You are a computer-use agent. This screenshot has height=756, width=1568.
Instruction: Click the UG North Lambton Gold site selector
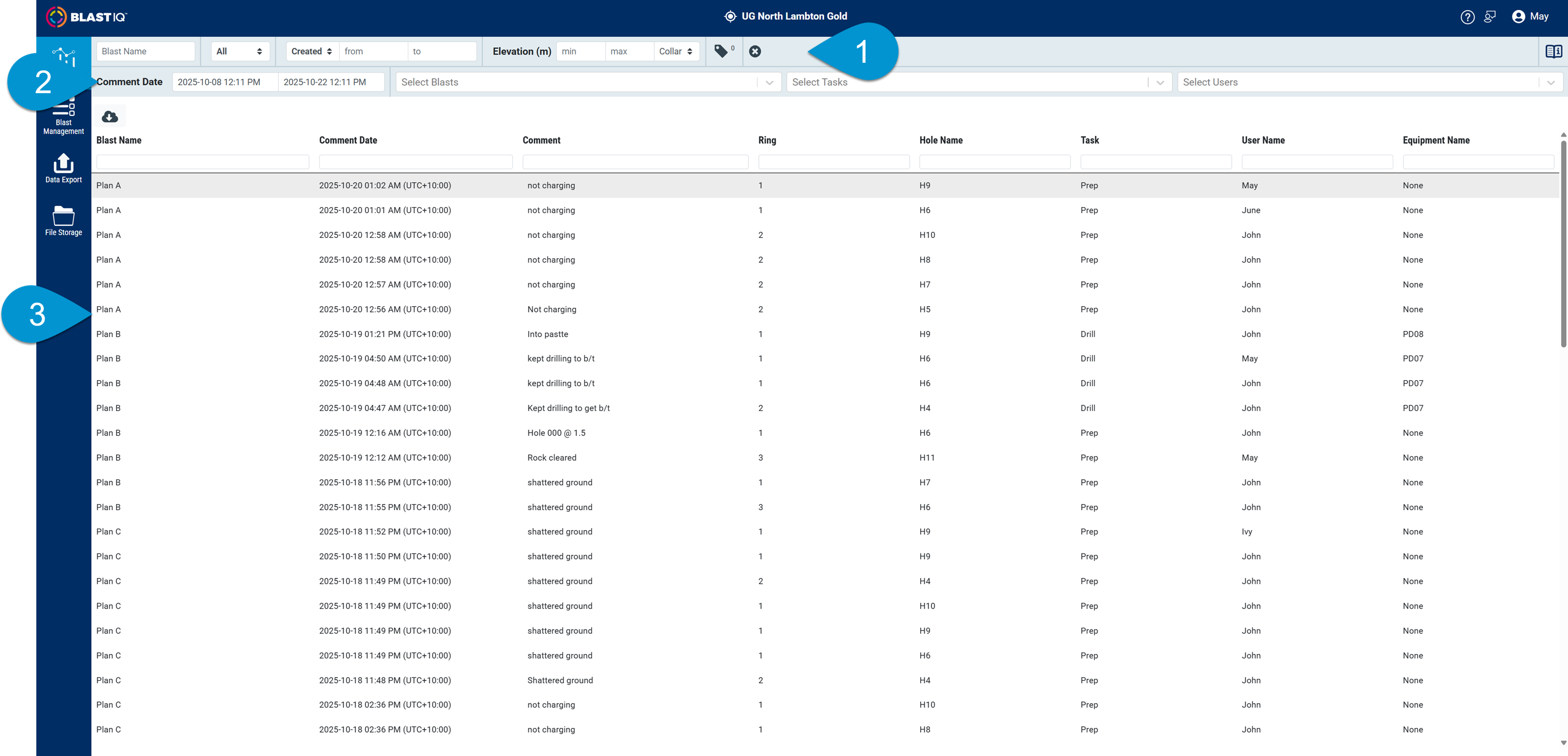[785, 16]
